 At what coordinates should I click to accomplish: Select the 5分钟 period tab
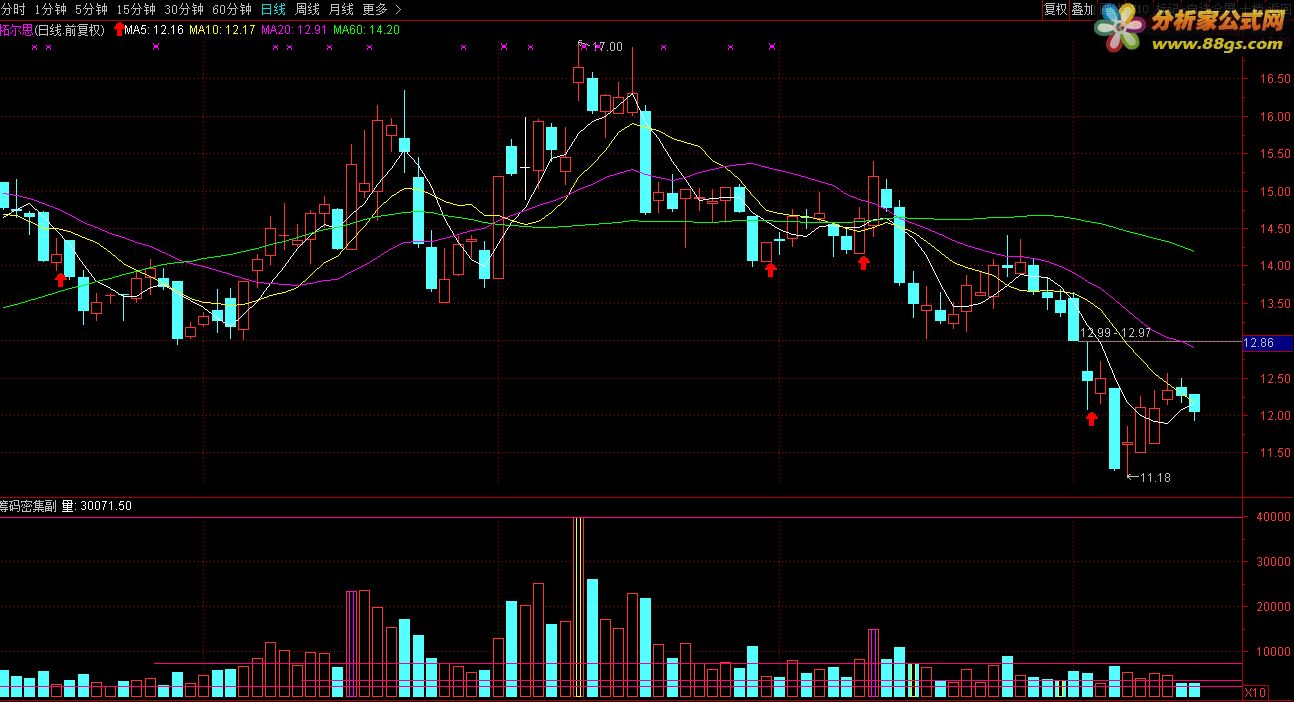pos(91,9)
